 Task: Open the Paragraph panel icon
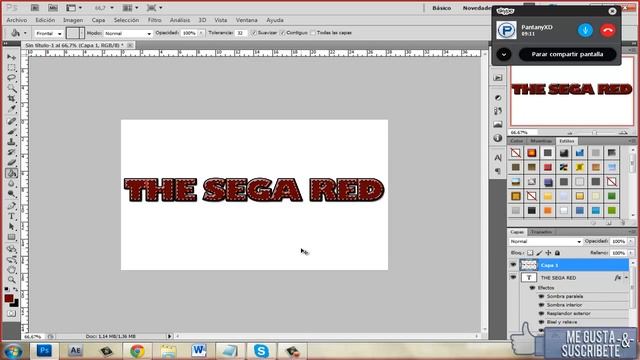[x=498, y=171]
